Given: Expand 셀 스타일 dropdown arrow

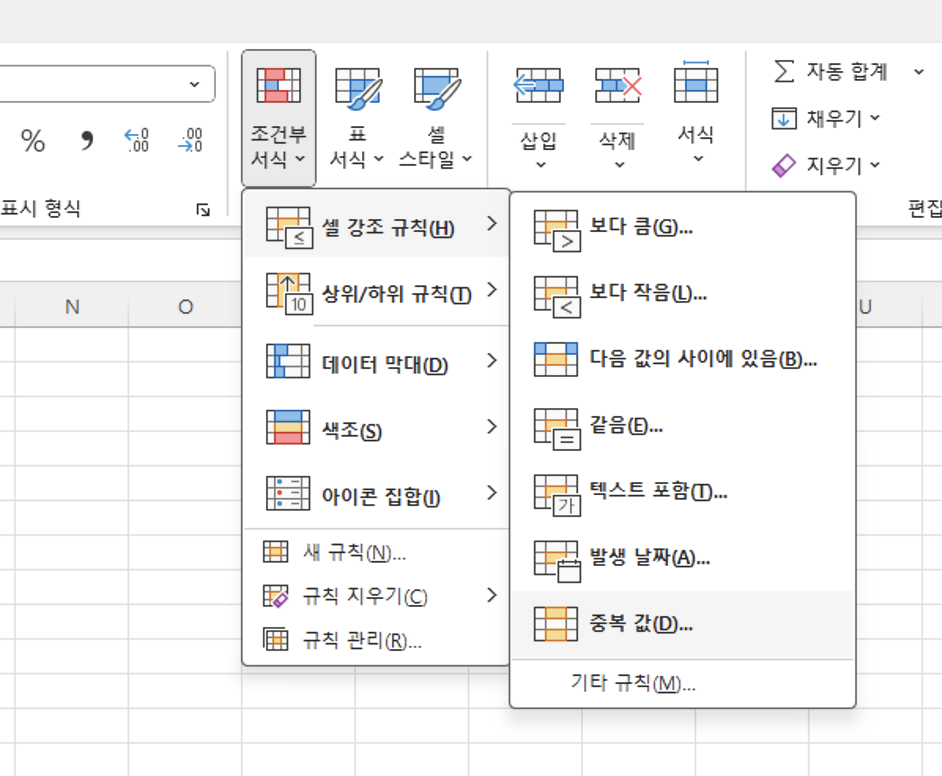Looking at the screenshot, I should tap(467, 159).
